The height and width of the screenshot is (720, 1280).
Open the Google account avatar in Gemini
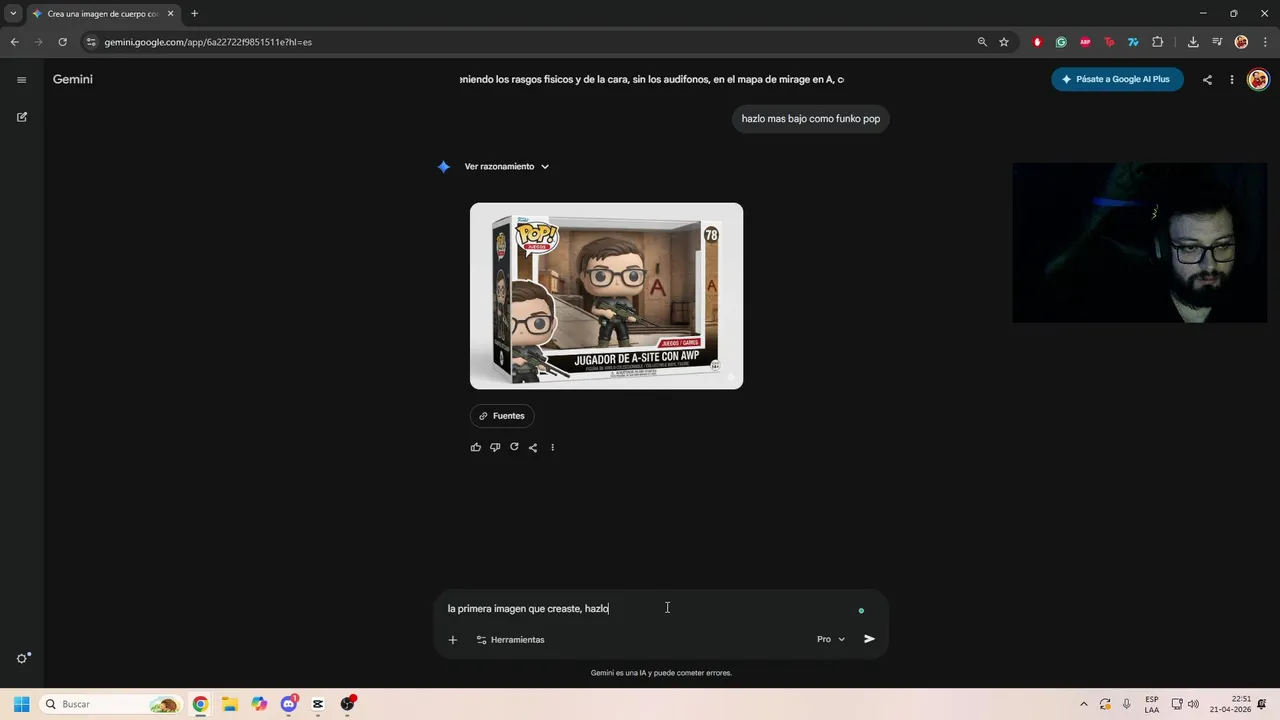point(1258,79)
